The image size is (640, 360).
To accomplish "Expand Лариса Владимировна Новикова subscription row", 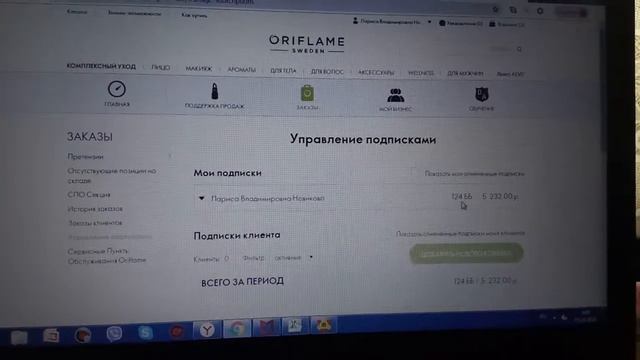I will point(201,198).
